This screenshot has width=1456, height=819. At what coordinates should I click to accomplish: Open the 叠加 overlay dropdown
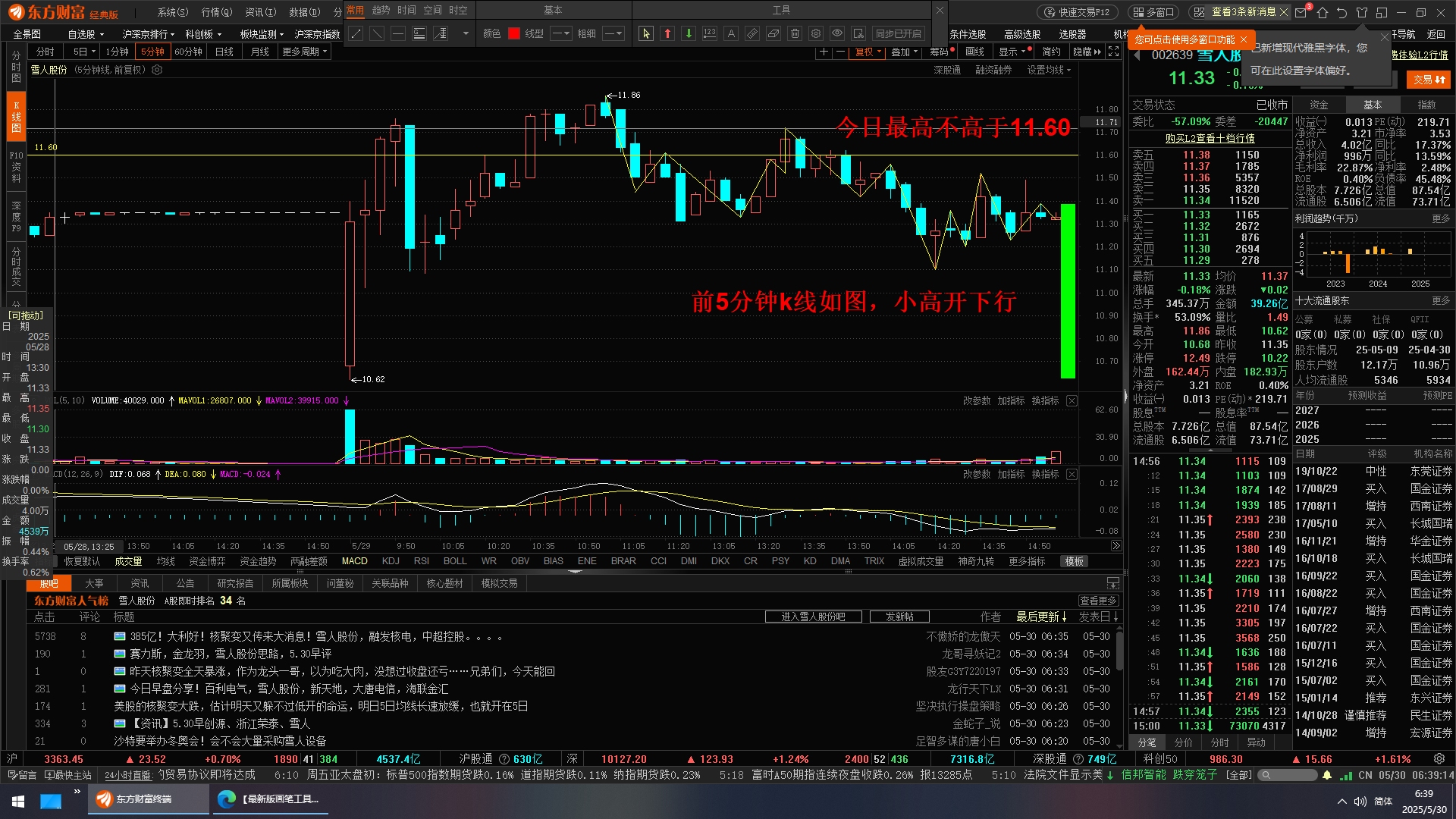(905, 52)
